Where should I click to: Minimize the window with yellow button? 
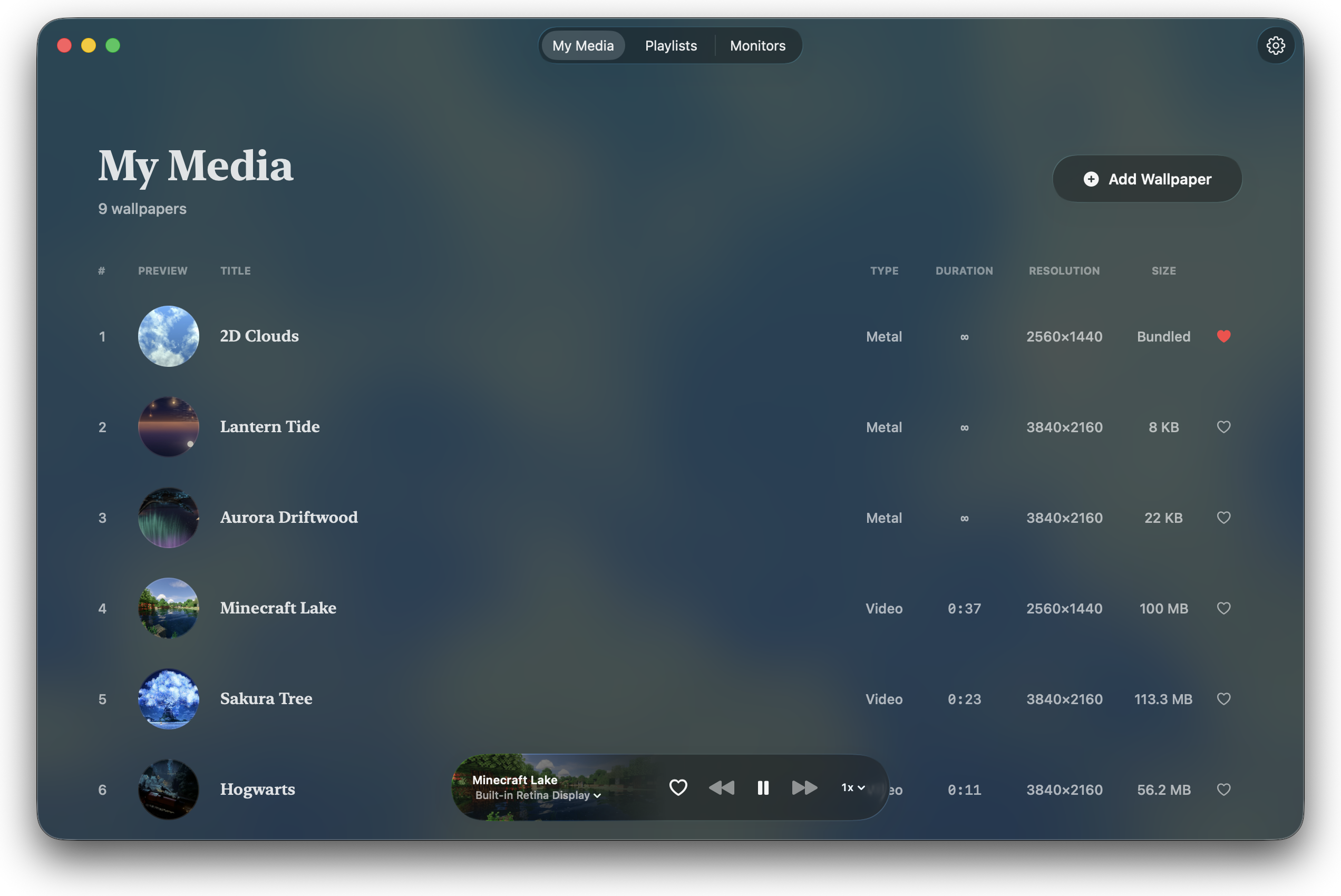click(89, 45)
